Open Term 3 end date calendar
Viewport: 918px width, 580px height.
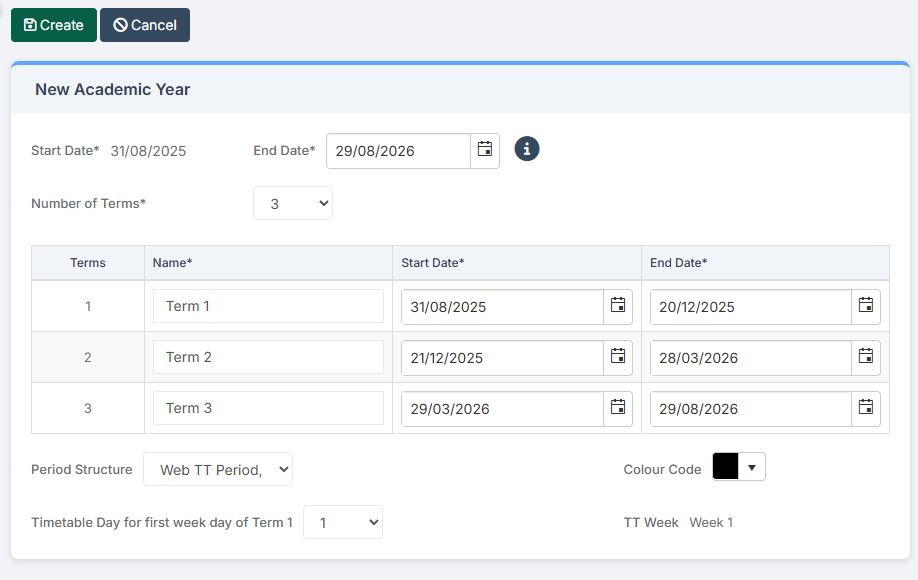[865, 408]
